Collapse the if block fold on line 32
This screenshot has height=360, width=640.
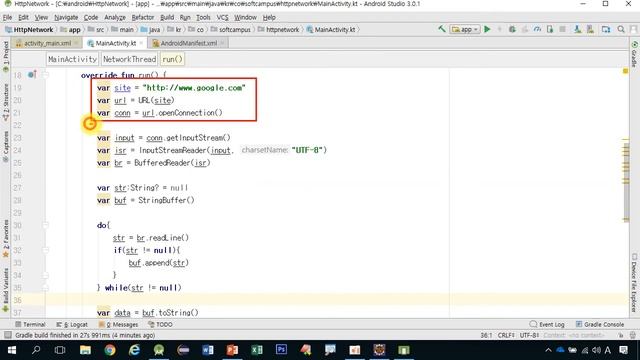coord(46,250)
